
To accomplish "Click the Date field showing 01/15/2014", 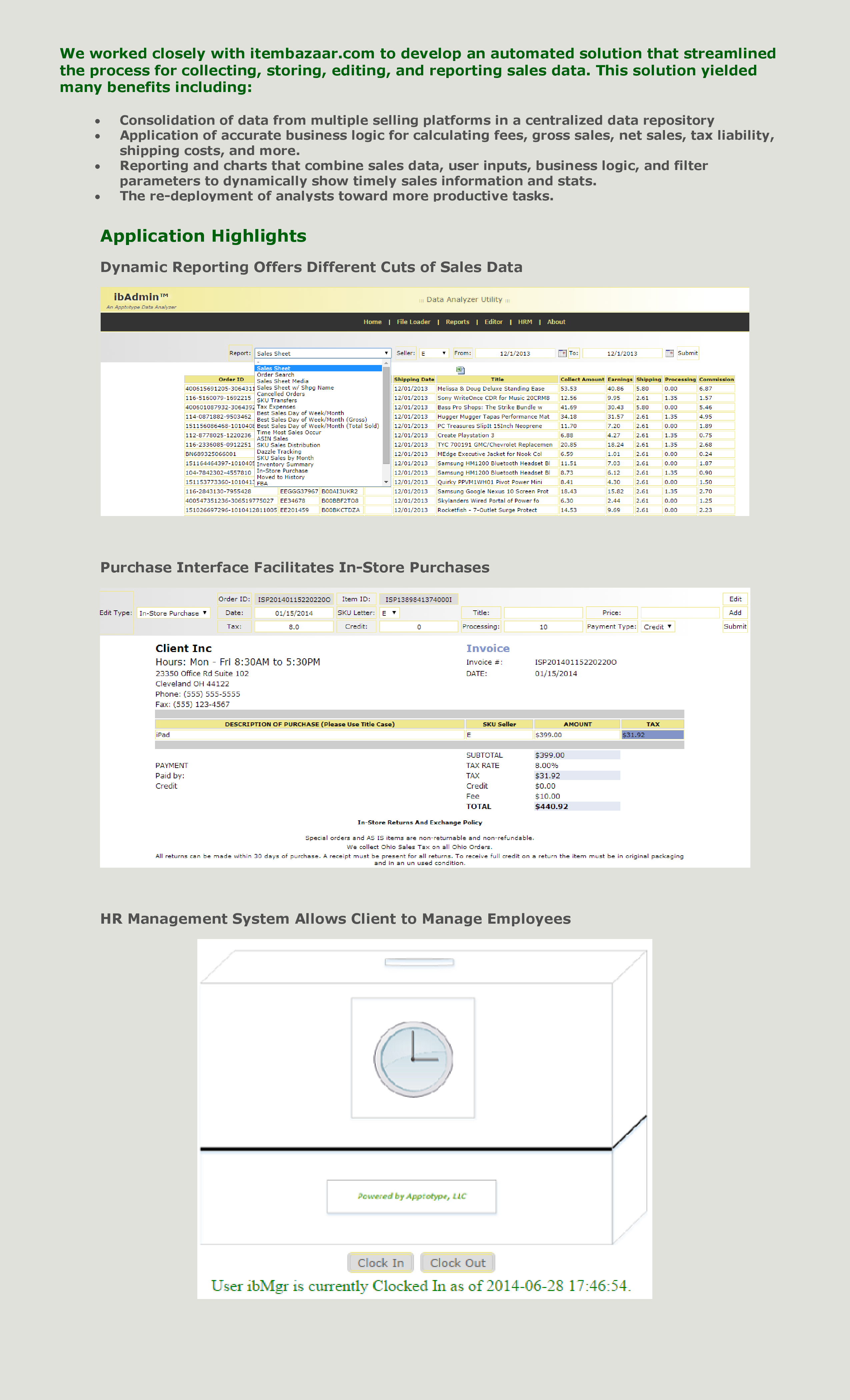I will (x=294, y=613).
